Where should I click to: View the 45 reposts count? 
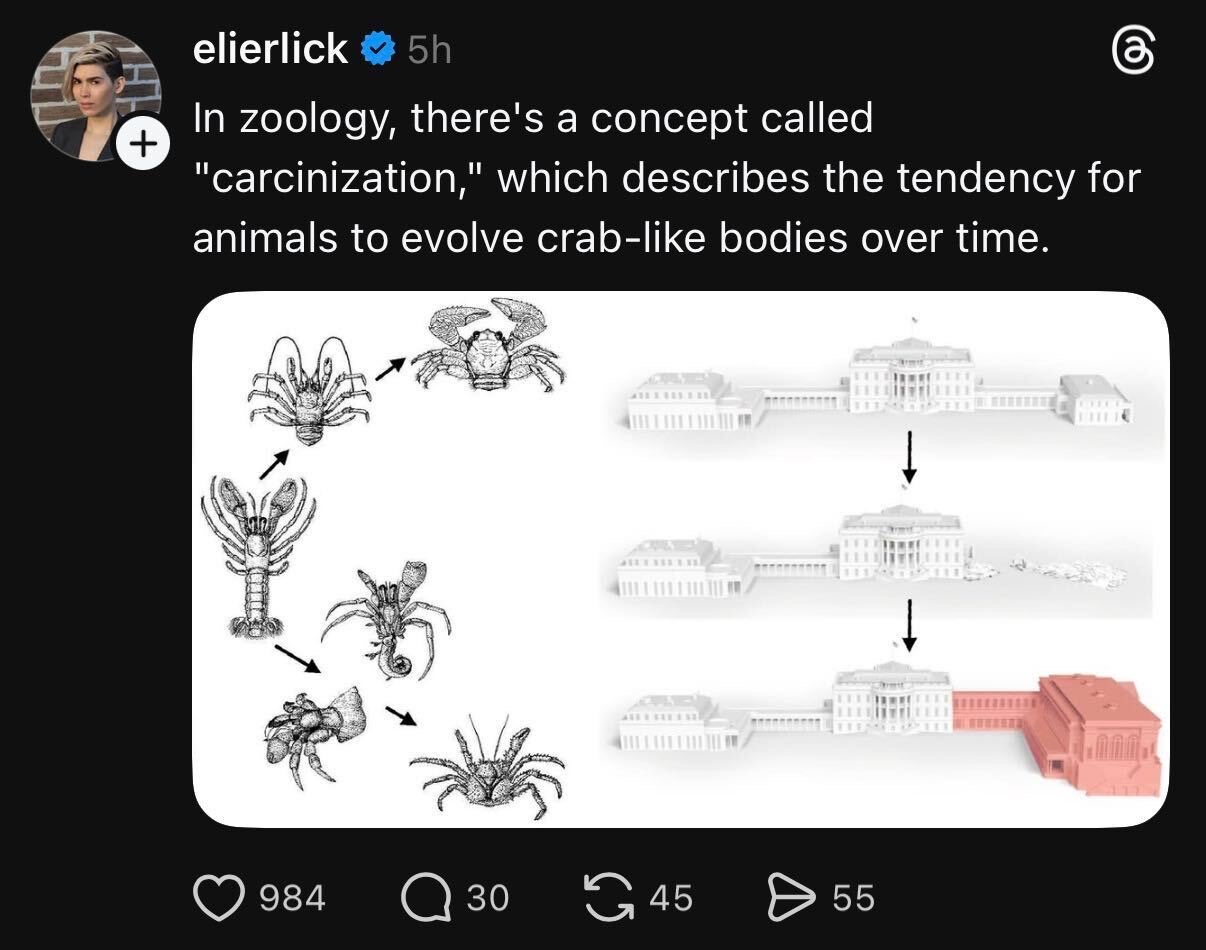tap(670, 897)
